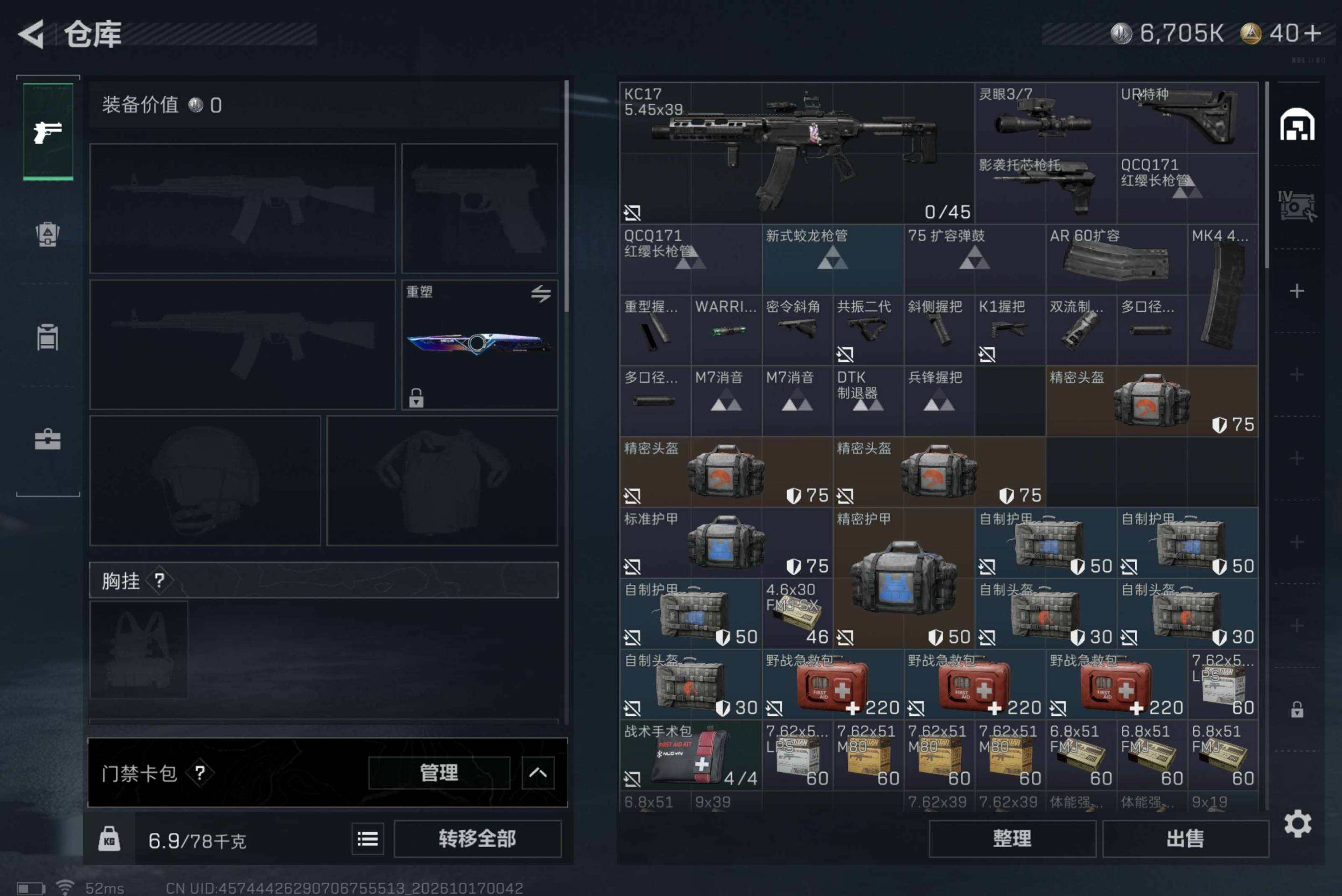Pick the UR特种 stock item
This screenshot has height=896, width=1342.
pyautogui.click(x=1187, y=117)
